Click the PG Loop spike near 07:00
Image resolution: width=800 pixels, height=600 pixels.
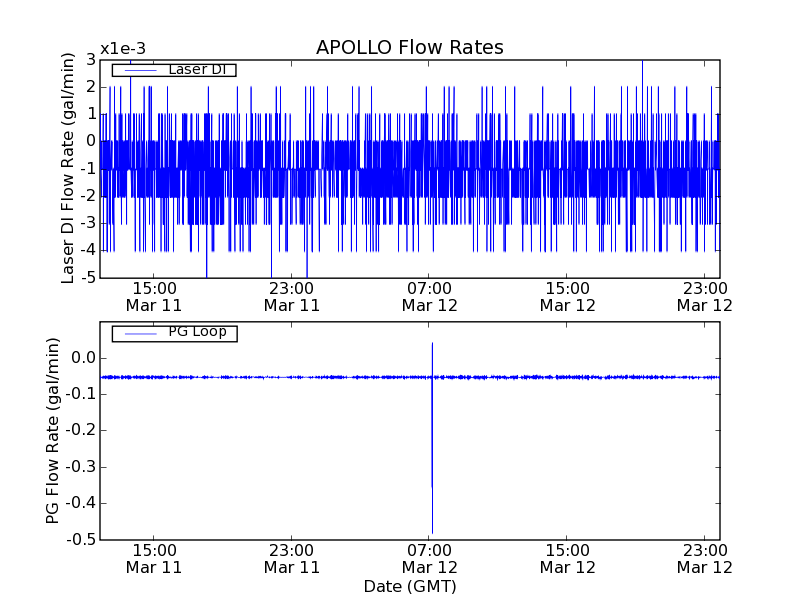(x=432, y=438)
